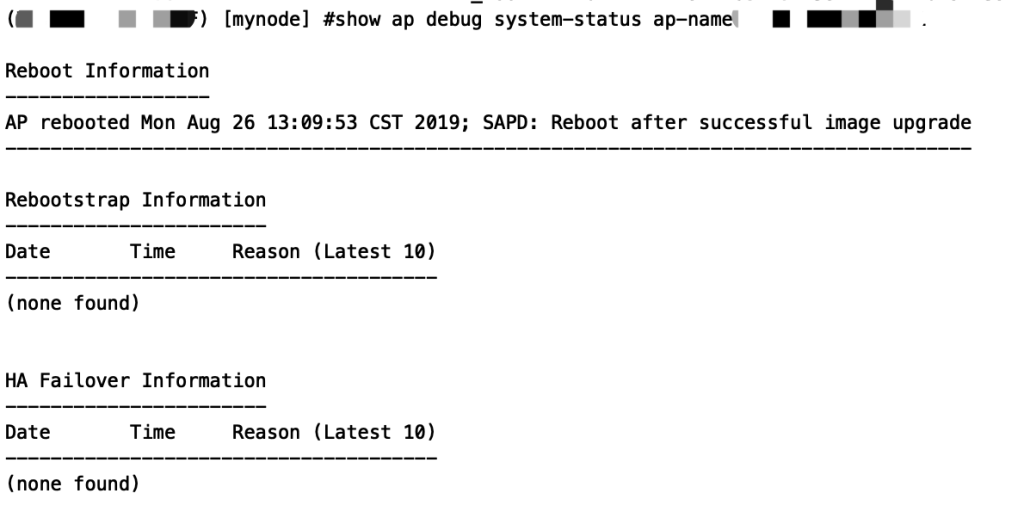Click the 'HA Failover Information' heading
Image resolution: width=1024 pixels, height=518 pixels.
click(x=135, y=380)
